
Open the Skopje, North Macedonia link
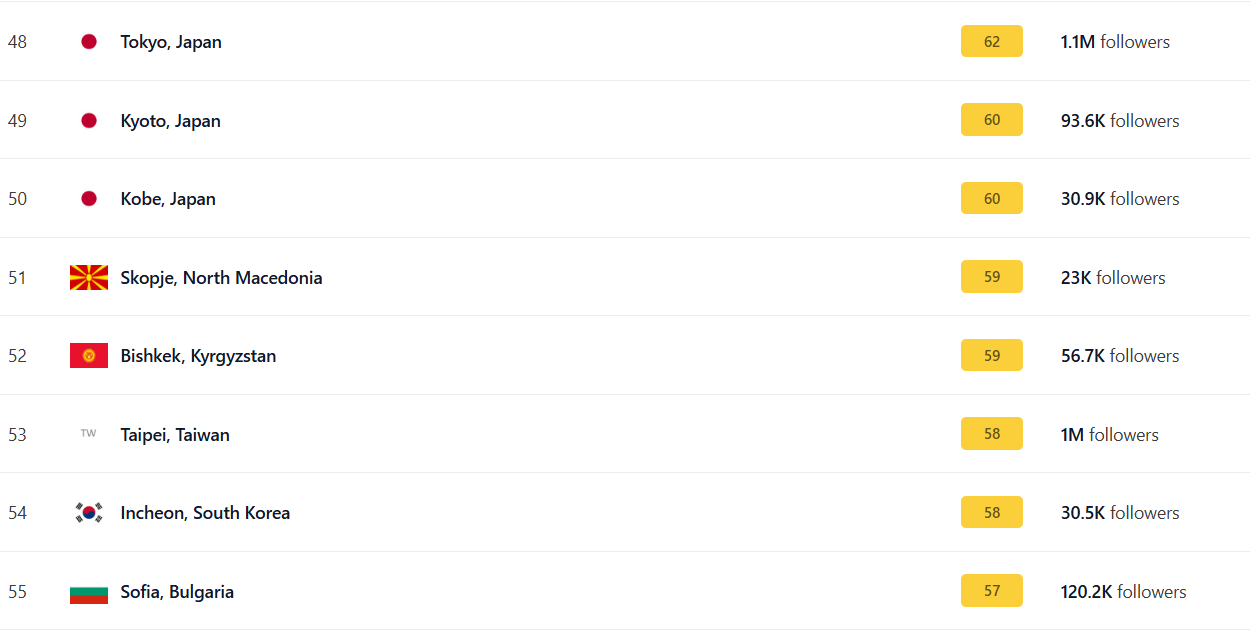(x=221, y=278)
